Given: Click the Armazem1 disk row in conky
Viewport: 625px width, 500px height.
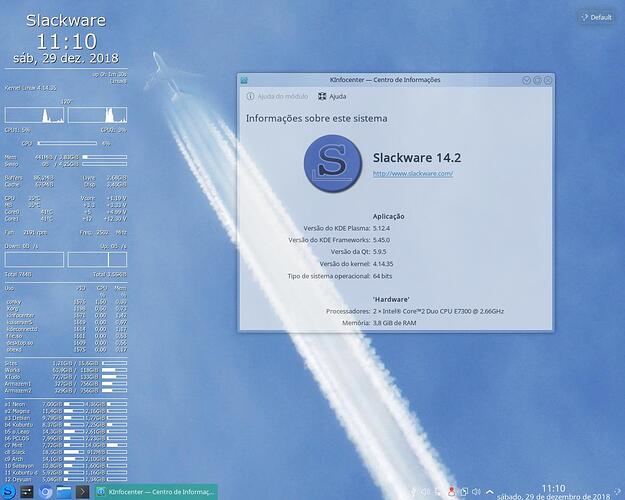Looking at the screenshot, I should click(x=66, y=384).
